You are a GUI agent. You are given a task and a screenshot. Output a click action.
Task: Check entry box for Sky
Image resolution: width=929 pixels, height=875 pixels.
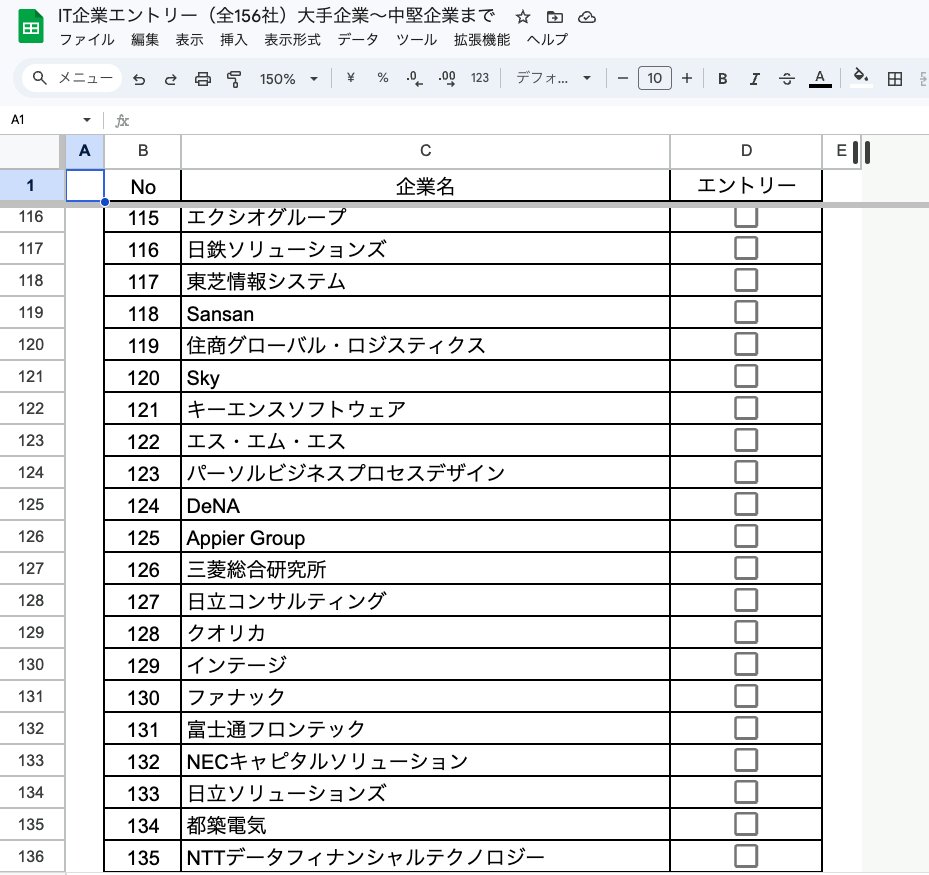click(x=746, y=376)
